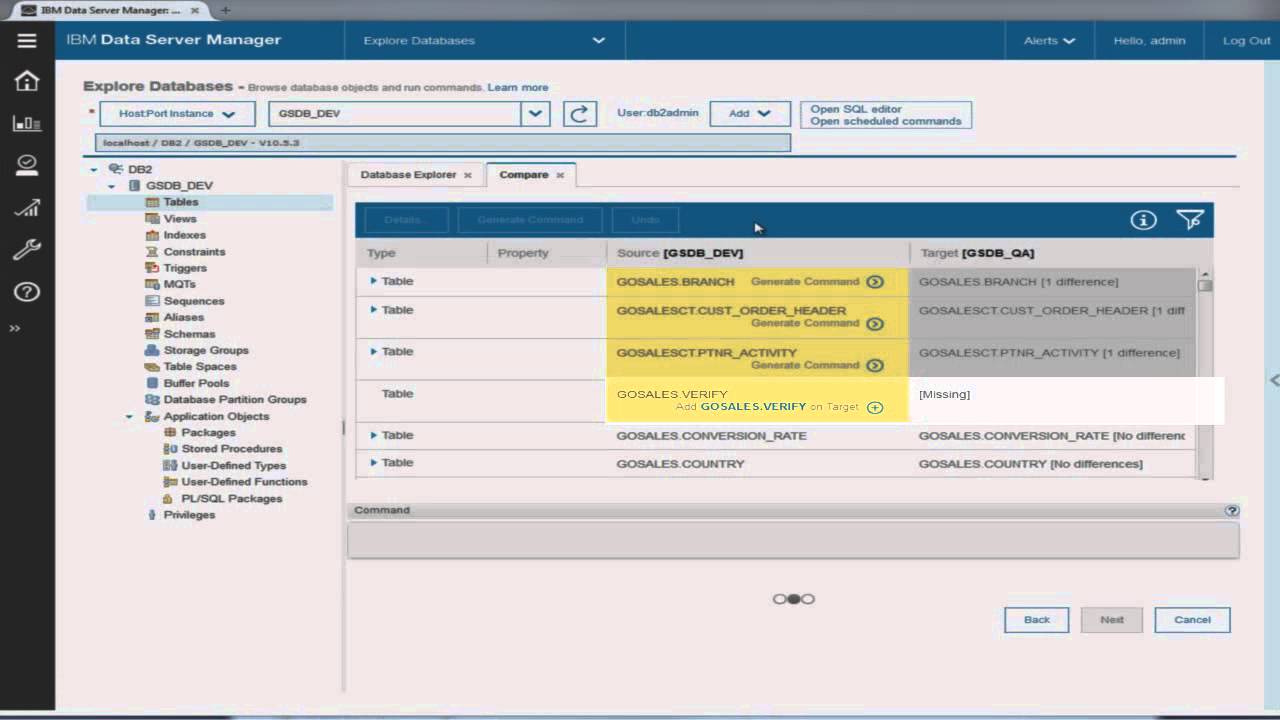Select MQTs in the tree
1280x720 pixels.
click(x=179, y=285)
